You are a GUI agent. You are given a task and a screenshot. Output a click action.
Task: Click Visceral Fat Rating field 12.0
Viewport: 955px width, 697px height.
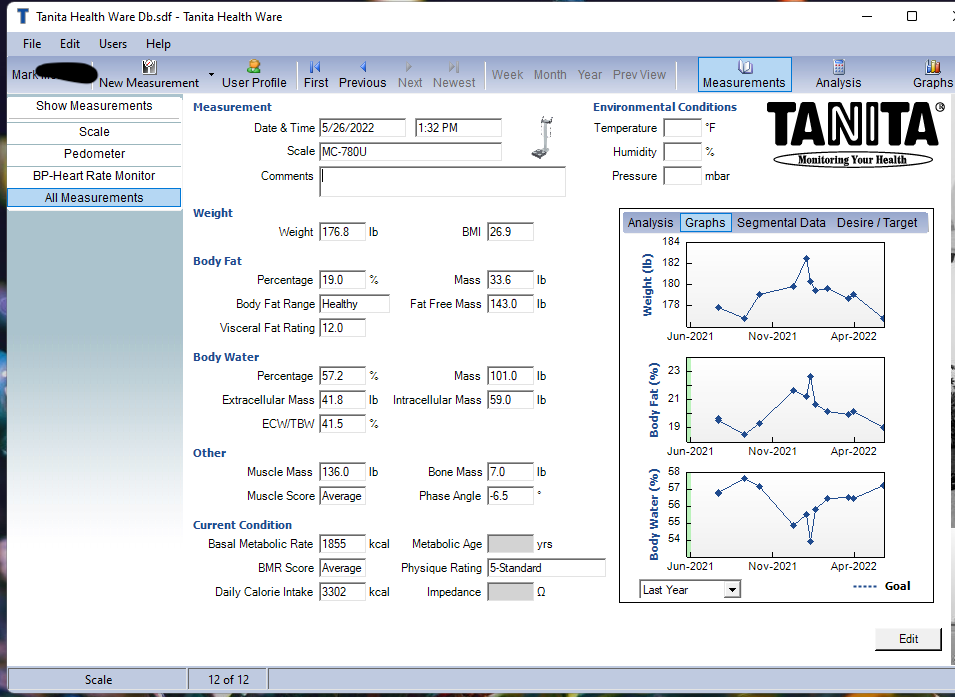point(342,328)
